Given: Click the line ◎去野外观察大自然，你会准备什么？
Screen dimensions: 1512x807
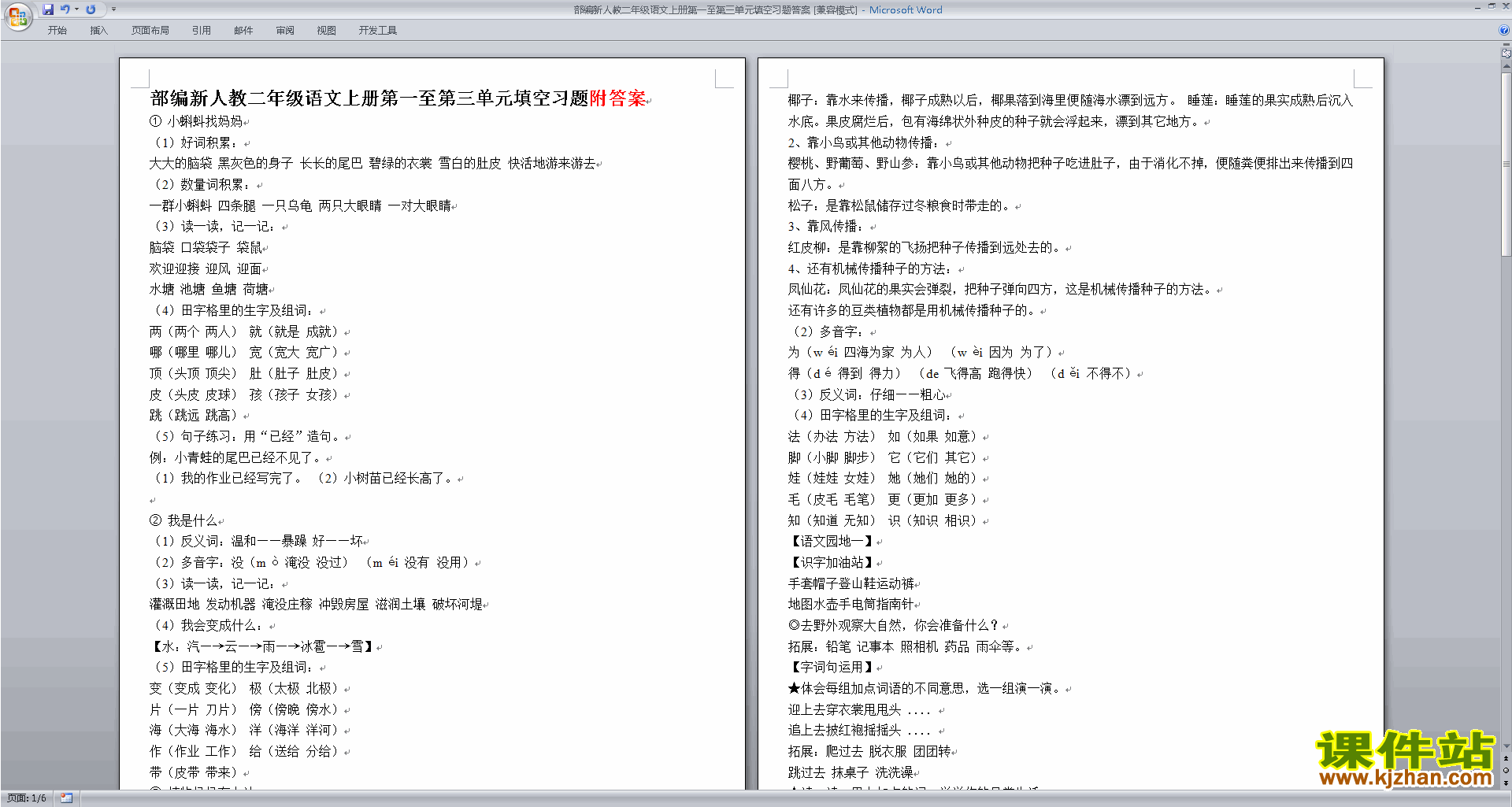Looking at the screenshot, I should coord(894,625).
